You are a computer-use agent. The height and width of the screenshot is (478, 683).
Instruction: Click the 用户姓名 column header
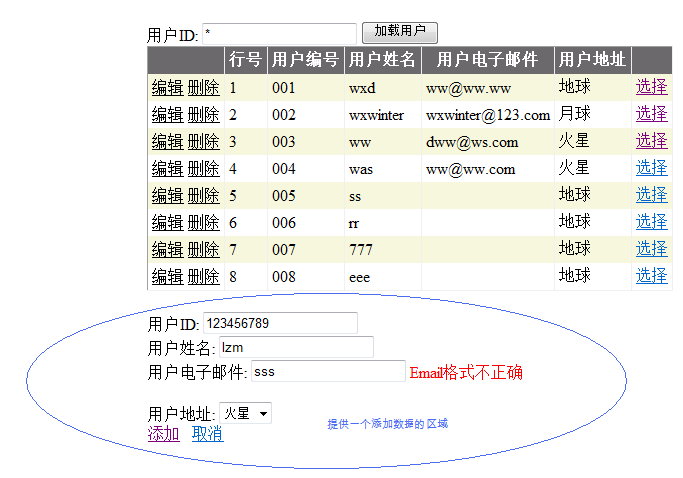click(x=382, y=60)
